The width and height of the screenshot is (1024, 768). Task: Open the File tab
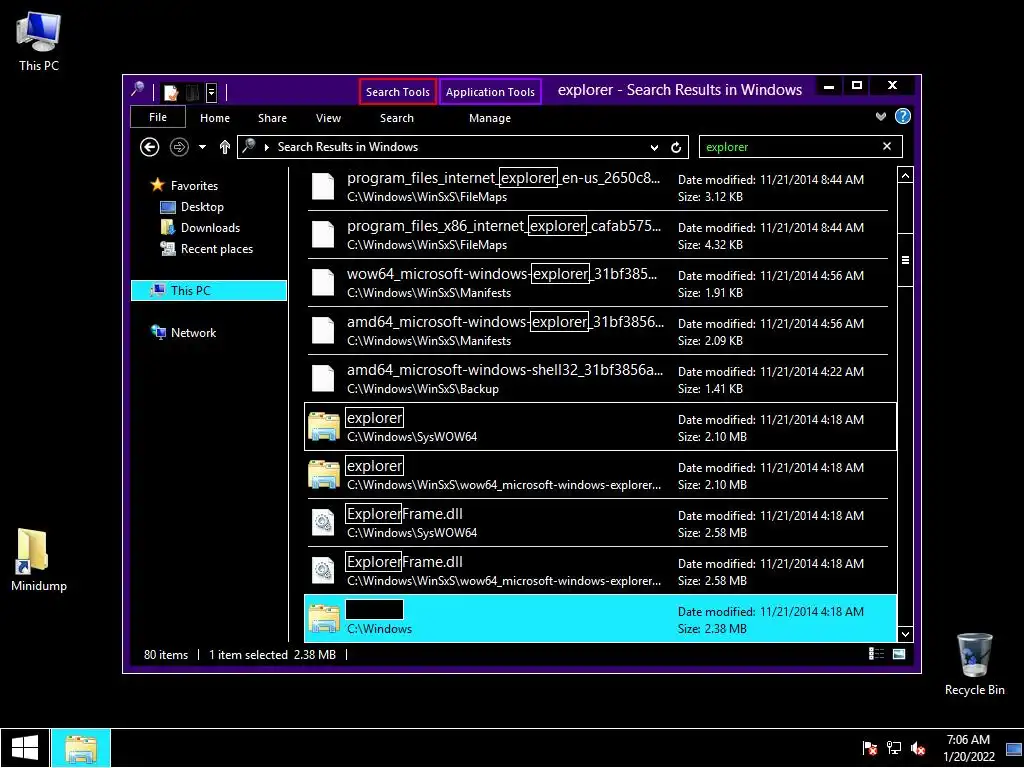tap(158, 117)
